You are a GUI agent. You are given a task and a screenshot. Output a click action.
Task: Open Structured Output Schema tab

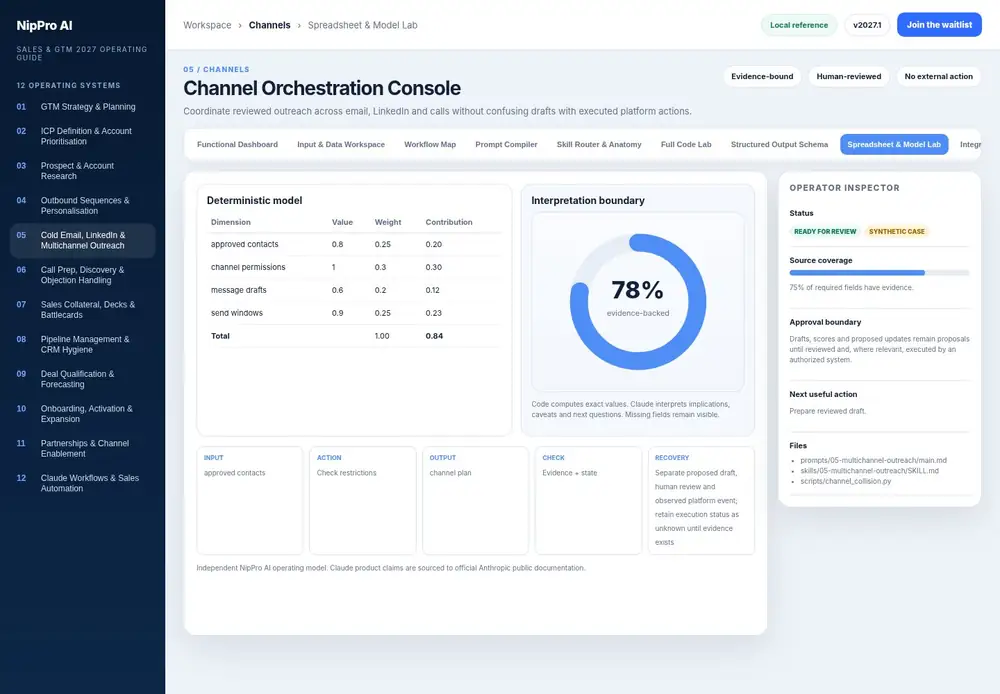click(779, 144)
